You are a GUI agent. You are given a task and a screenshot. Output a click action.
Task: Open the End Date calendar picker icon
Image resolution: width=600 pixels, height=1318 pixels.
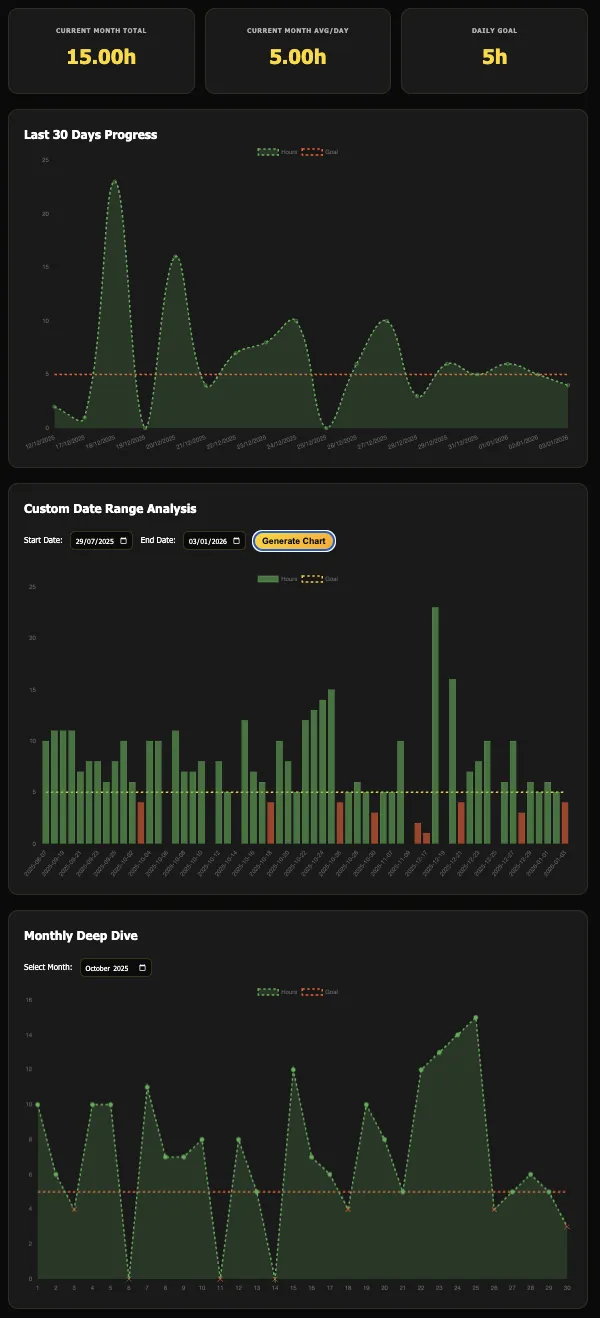coord(236,541)
